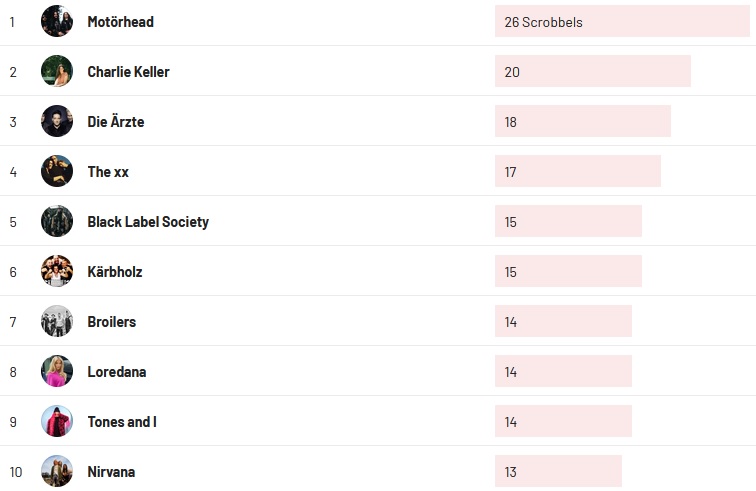This screenshot has width=756, height=491.
Task: Click the Broilers avatar thumbnail
Action: [57, 321]
